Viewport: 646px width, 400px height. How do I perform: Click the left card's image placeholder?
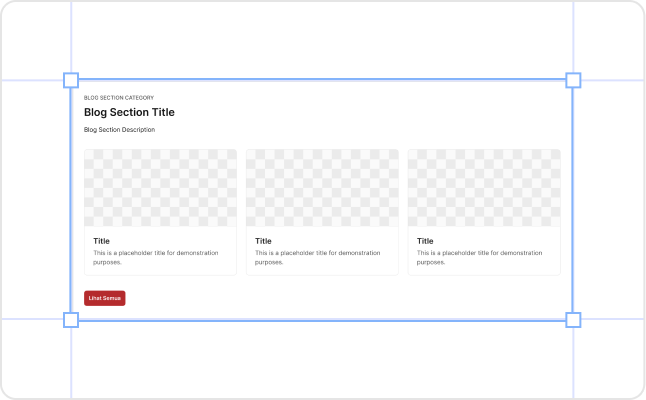(160, 188)
